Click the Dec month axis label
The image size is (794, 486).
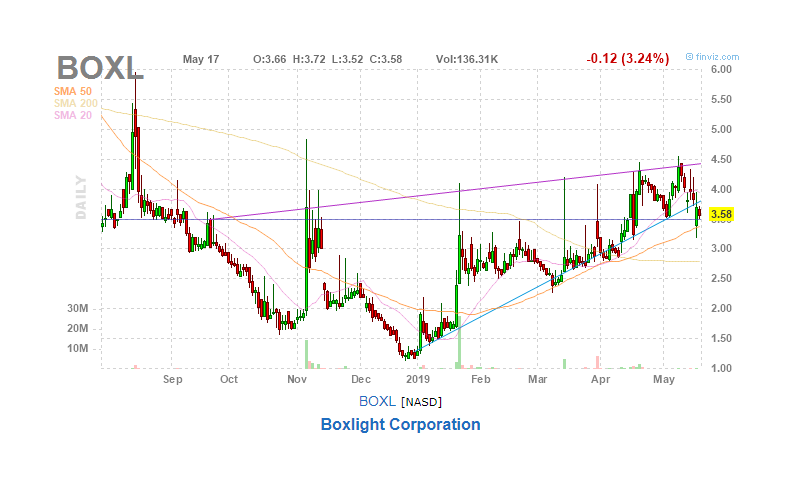tap(361, 379)
